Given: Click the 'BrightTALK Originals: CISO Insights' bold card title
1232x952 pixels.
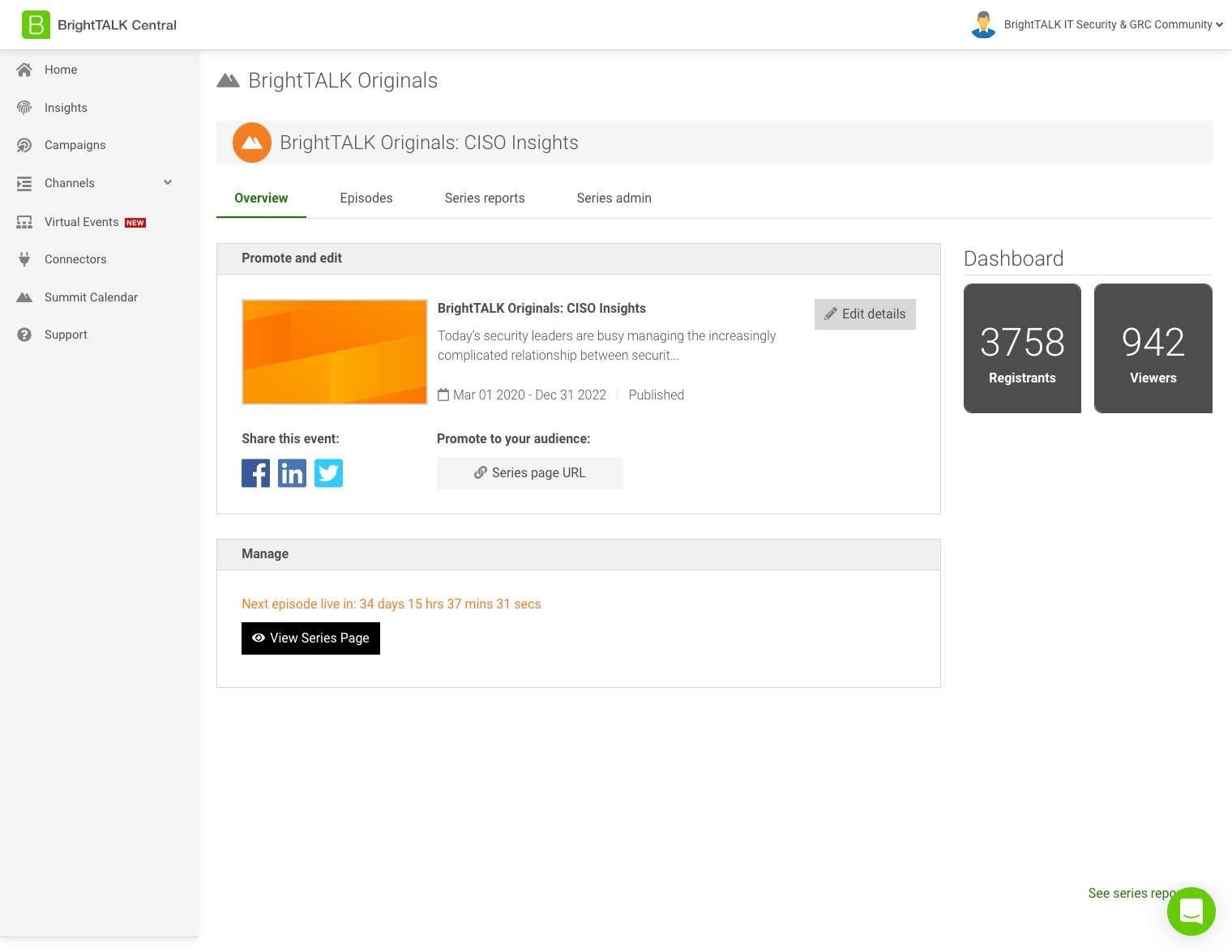Looking at the screenshot, I should 541,309.
